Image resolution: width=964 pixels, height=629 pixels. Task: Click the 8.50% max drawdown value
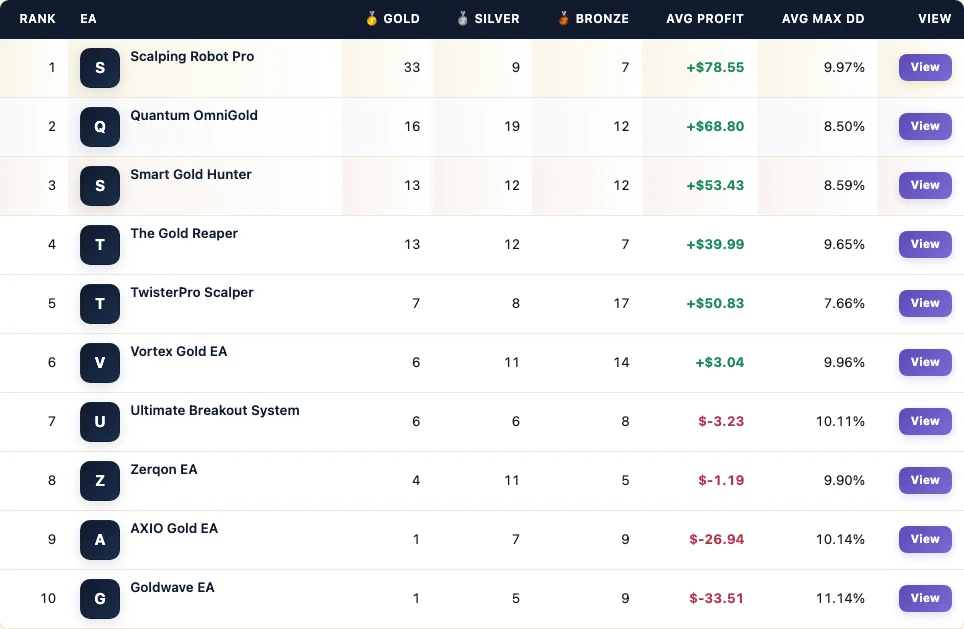(x=844, y=127)
